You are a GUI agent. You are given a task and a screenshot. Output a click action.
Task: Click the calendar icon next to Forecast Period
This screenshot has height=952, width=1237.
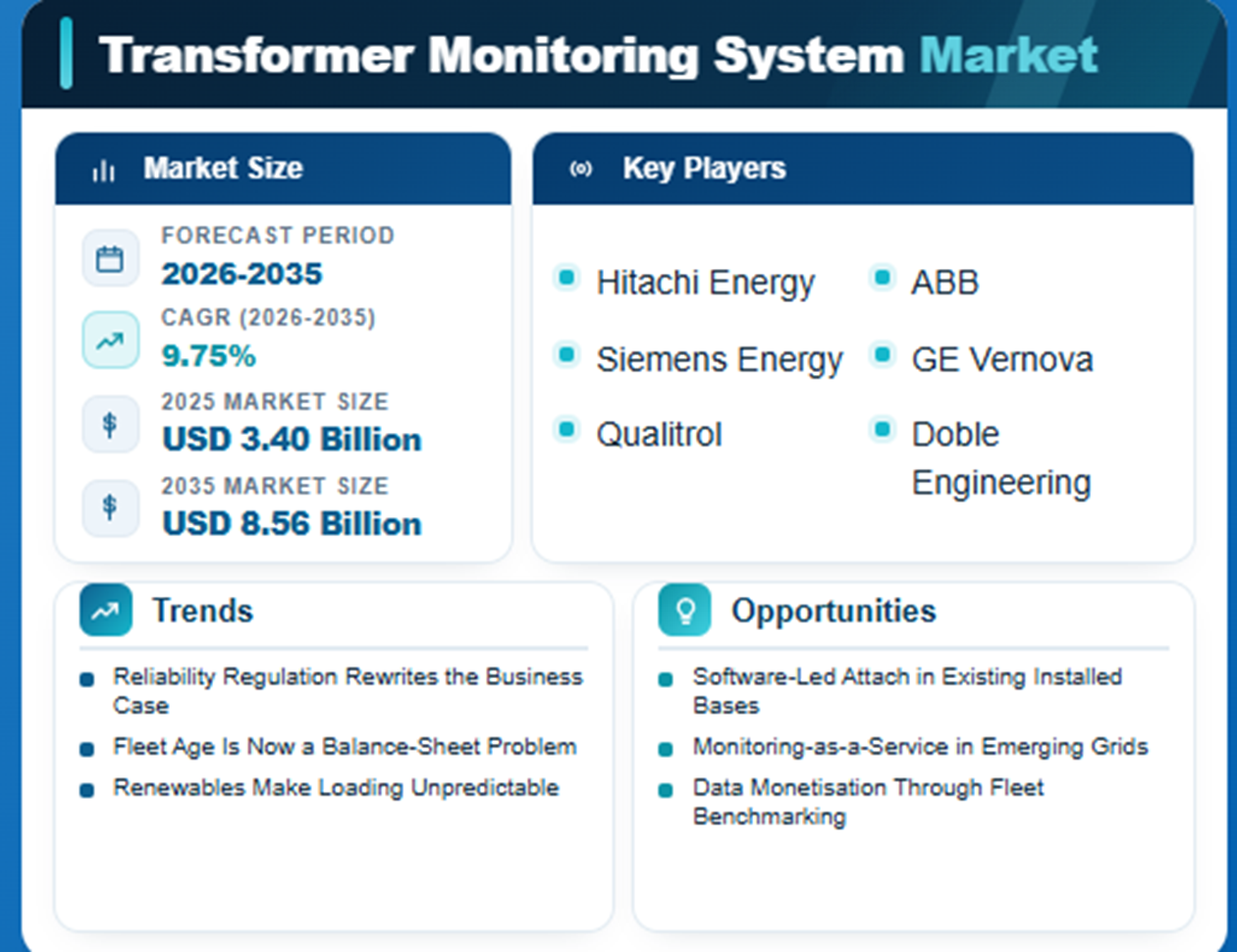[110, 259]
